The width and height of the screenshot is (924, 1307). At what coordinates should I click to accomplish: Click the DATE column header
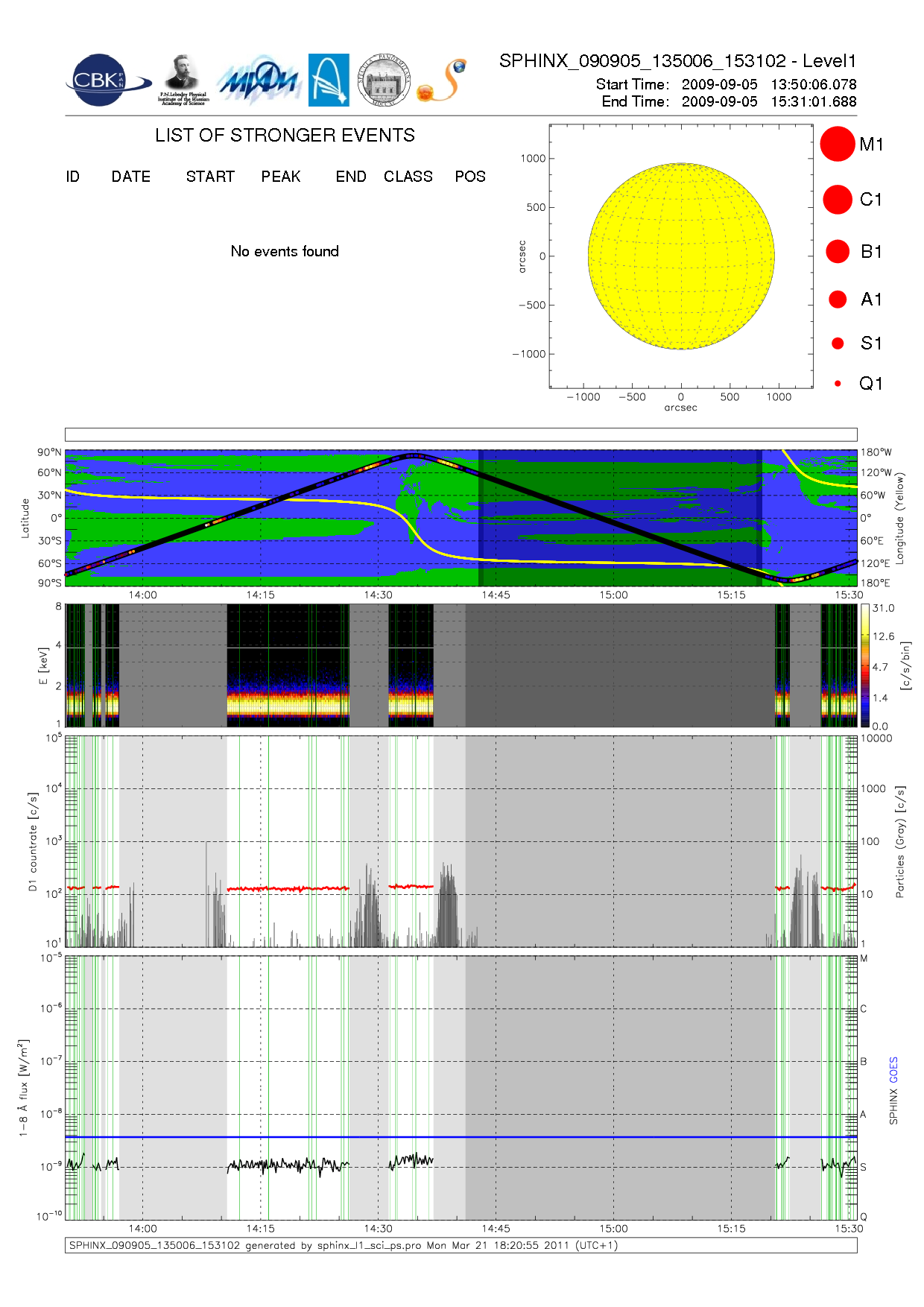[131, 177]
